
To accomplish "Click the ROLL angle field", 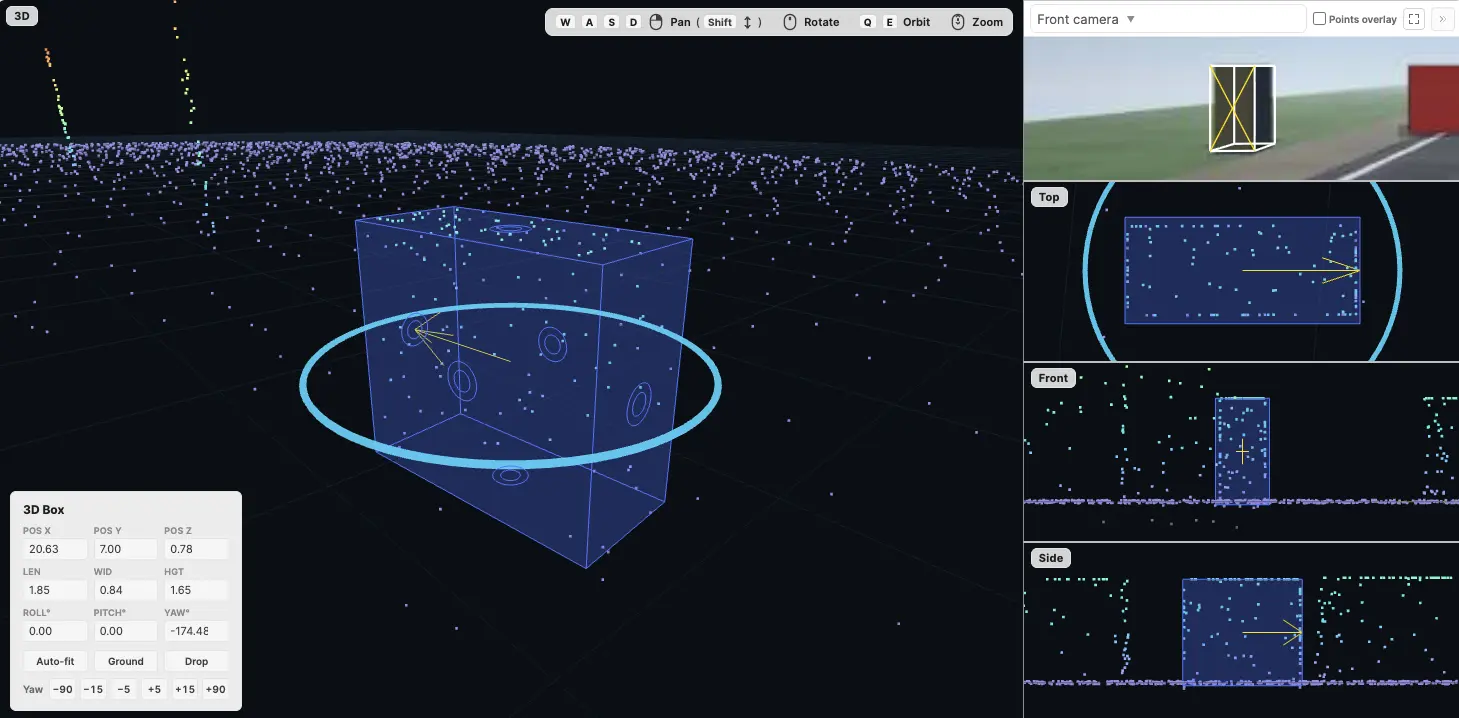I will (x=54, y=631).
